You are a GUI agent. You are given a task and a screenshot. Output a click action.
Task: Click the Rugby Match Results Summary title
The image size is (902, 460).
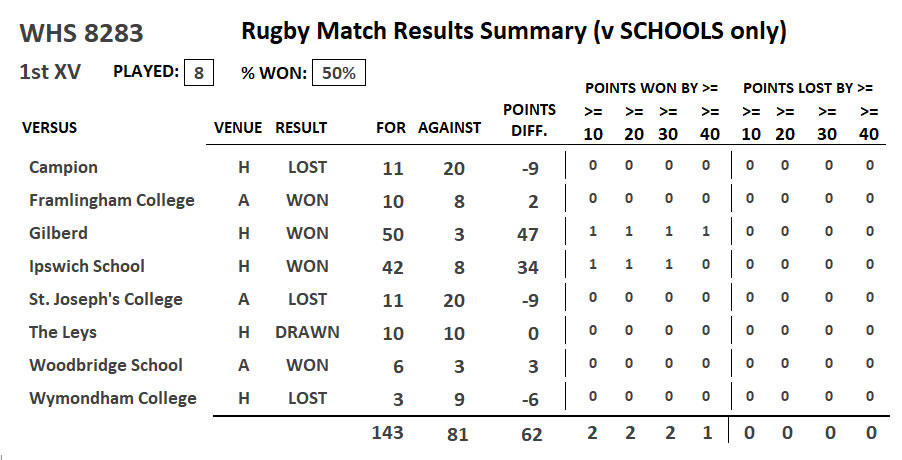pos(514,32)
